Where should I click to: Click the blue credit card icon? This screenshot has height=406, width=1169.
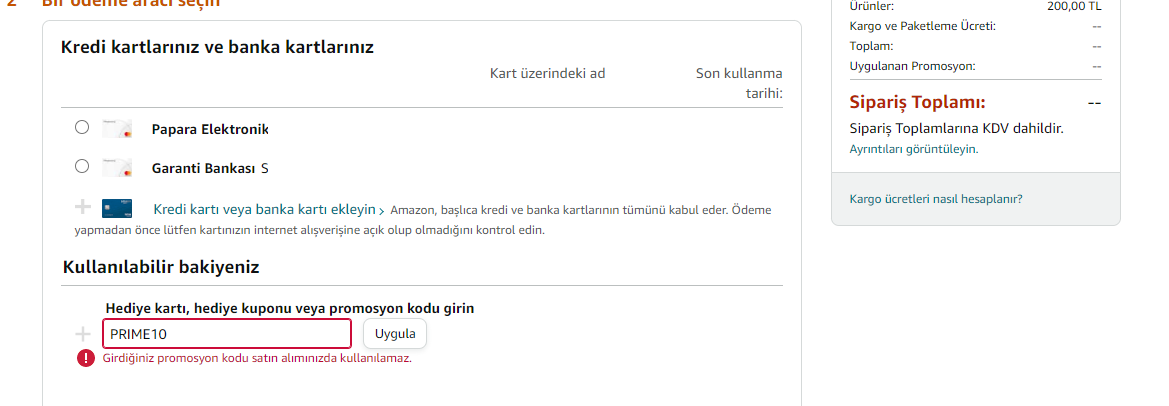coord(117,208)
